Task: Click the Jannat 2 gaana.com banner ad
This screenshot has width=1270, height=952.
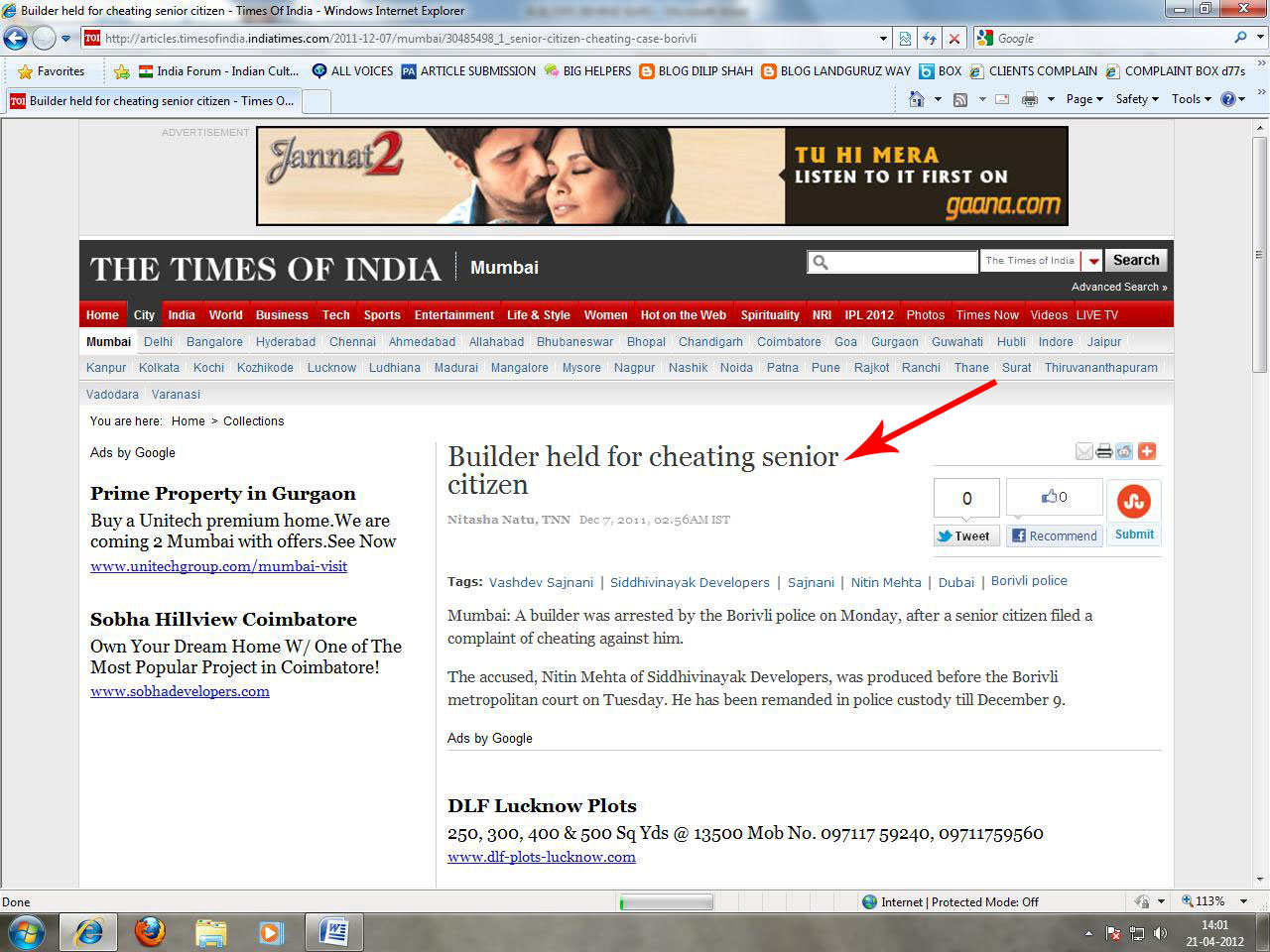Action: pos(662,176)
